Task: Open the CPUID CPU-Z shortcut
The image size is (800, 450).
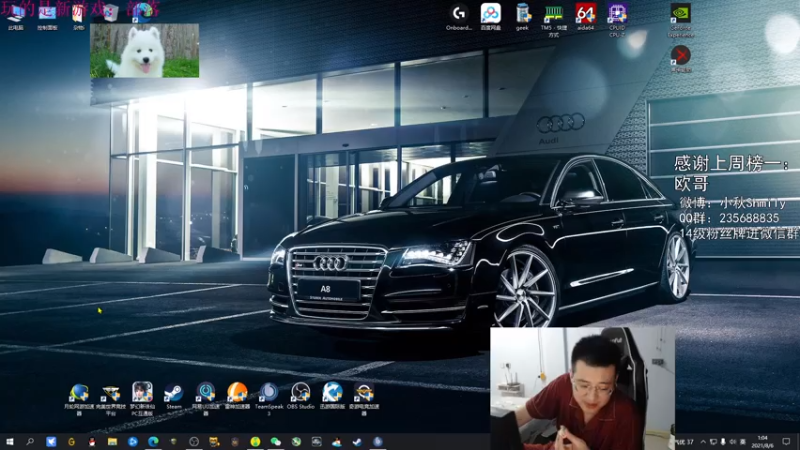Action: coord(617,20)
